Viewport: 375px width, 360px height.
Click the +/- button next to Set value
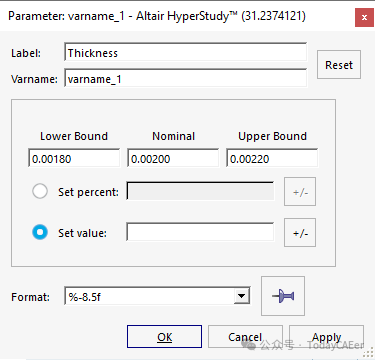(x=300, y=233)
